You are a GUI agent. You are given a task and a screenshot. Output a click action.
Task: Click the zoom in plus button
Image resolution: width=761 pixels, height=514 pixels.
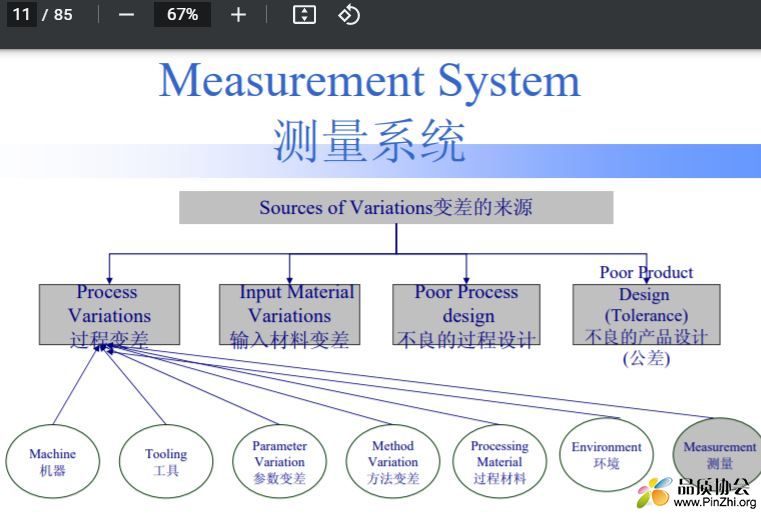[x=238, y=15]
